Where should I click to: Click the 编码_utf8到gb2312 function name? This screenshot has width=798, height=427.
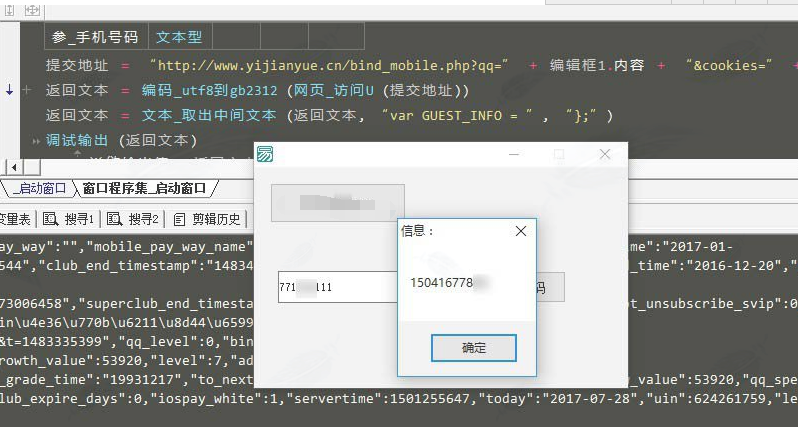click(x=210, y=91)
